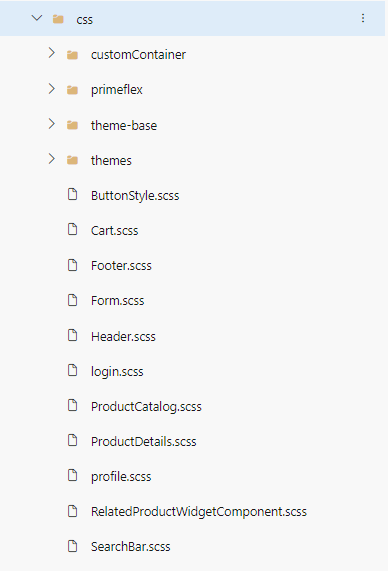Open ProductCatalog.scss file
This screenshot has height=571, width=388.
tap(146, 406)
